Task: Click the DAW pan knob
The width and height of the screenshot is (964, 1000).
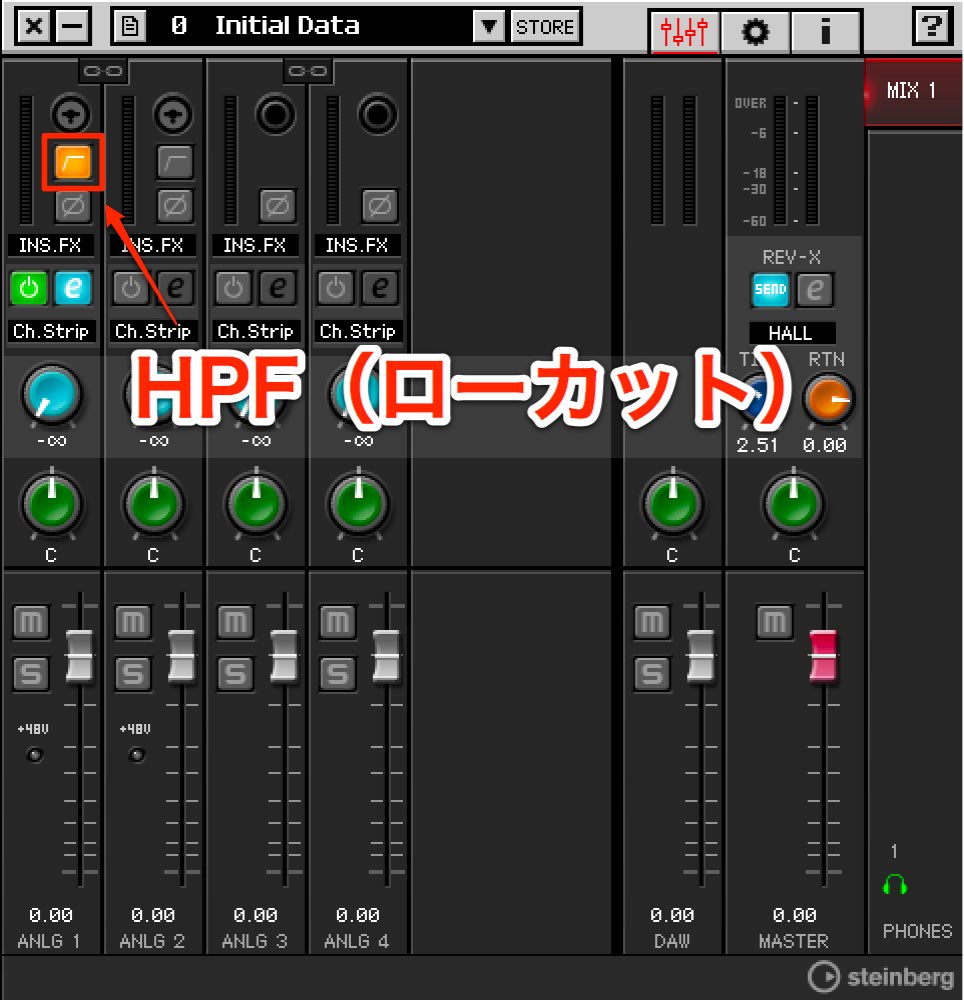Action: 673,504
